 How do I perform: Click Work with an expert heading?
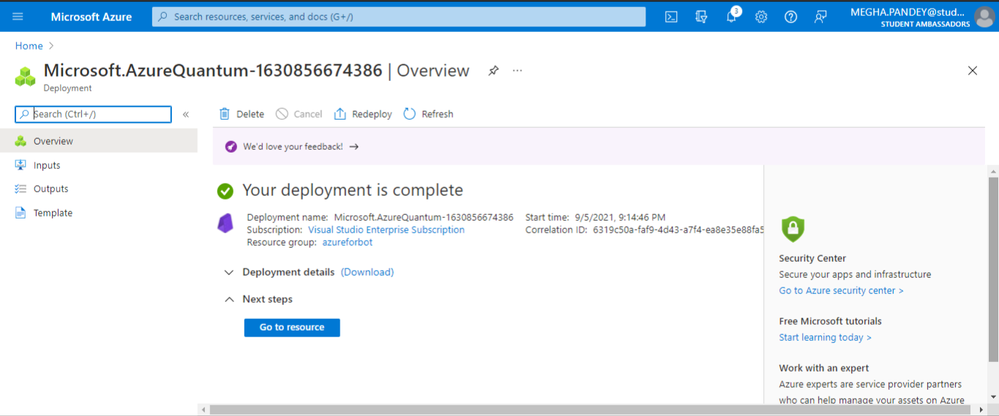click(824, 368)
